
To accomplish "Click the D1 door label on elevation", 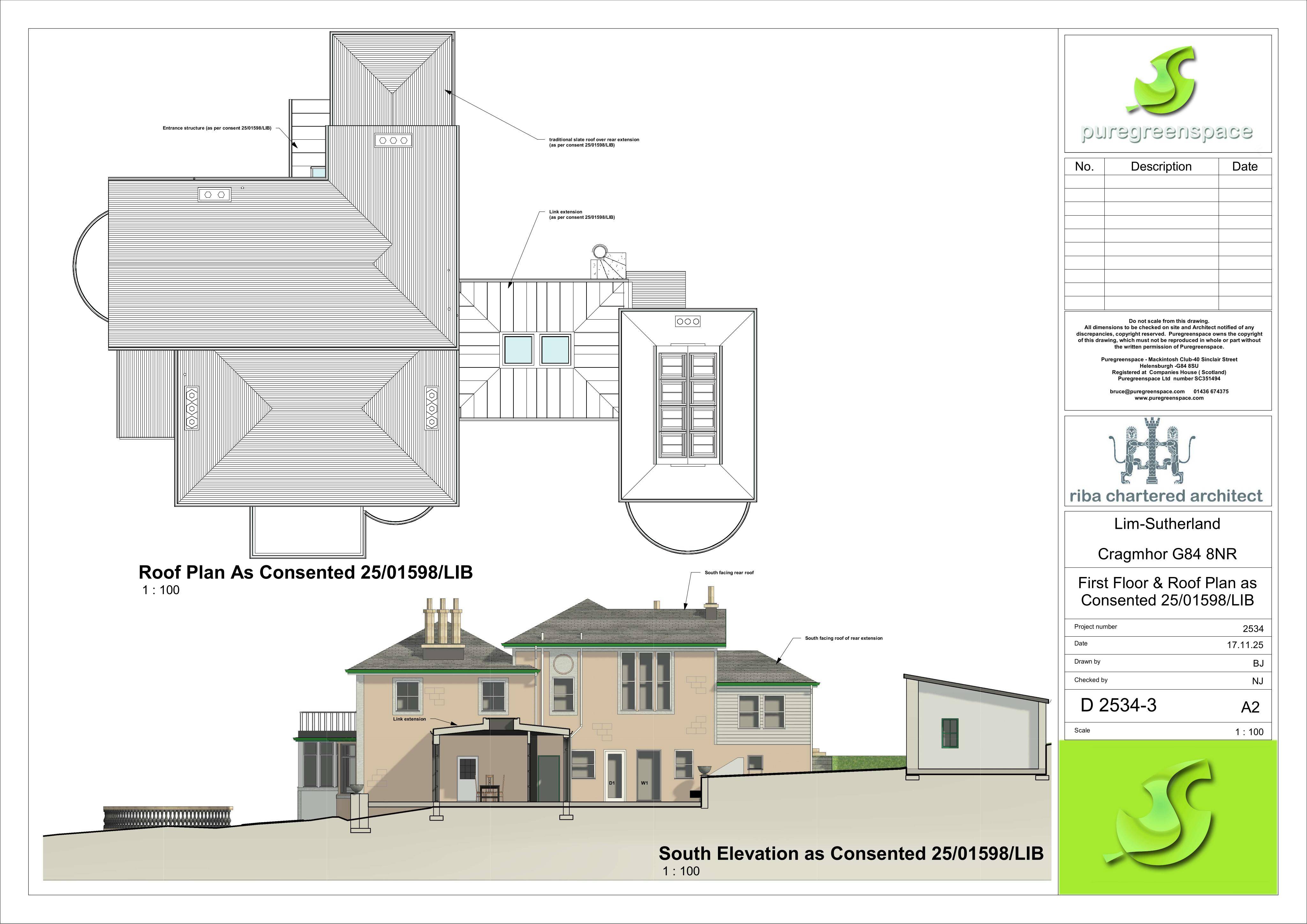I will (x=612, y=783).
